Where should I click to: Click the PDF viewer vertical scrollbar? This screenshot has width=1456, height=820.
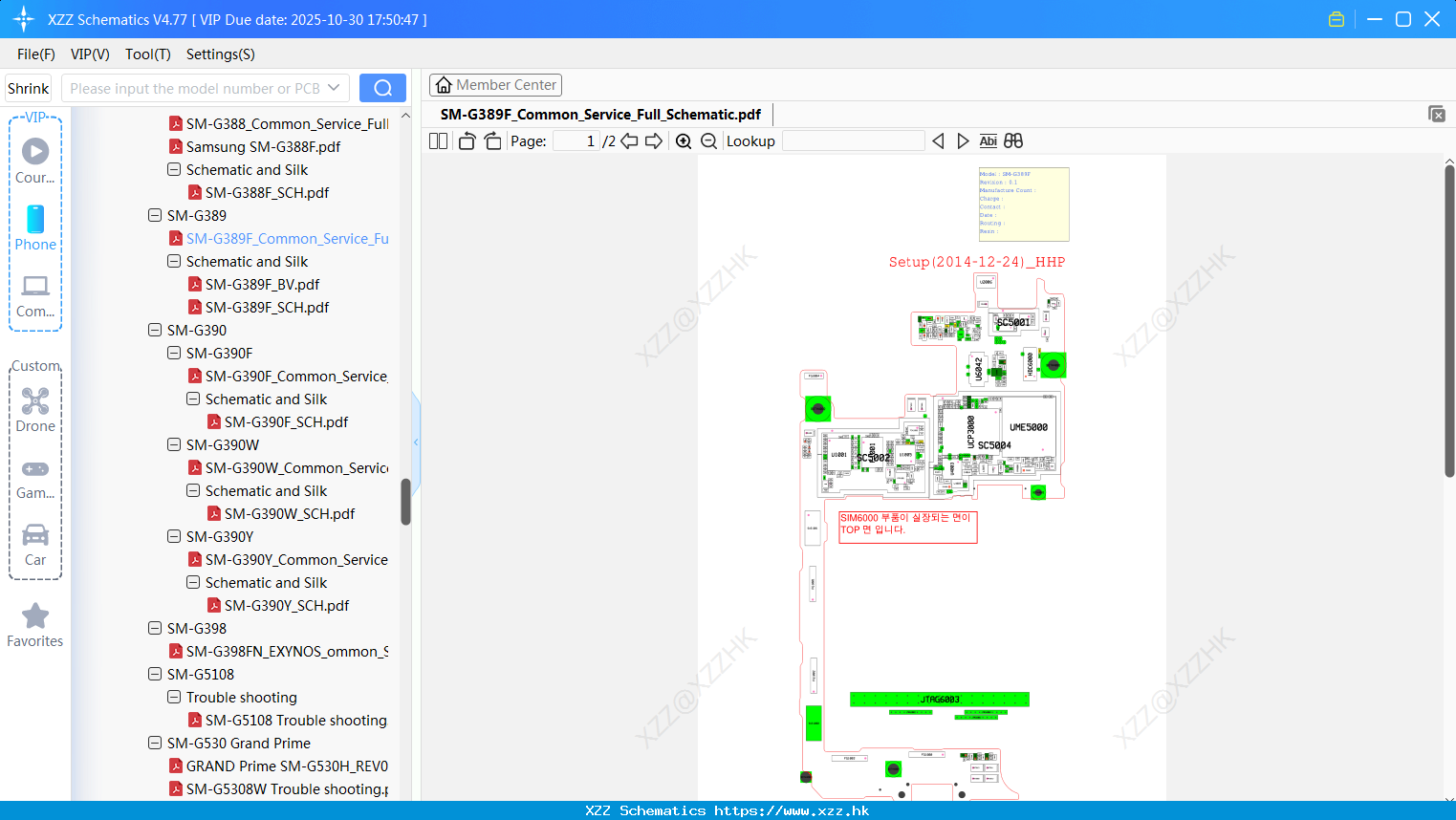[x=1449, y=320]
